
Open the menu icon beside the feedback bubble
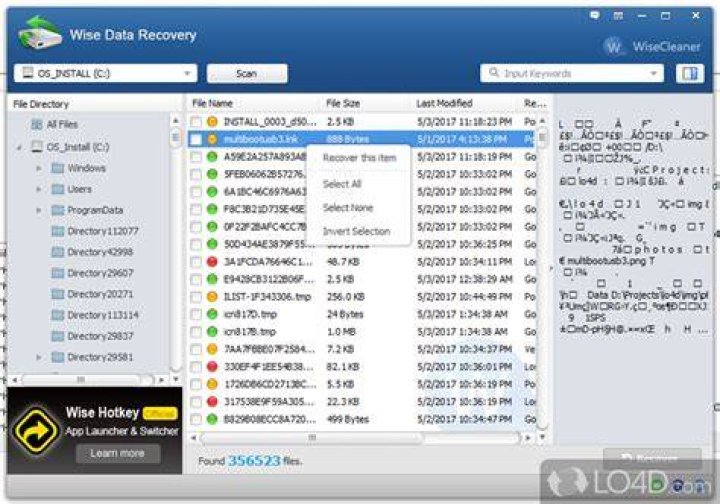[618, 16]
